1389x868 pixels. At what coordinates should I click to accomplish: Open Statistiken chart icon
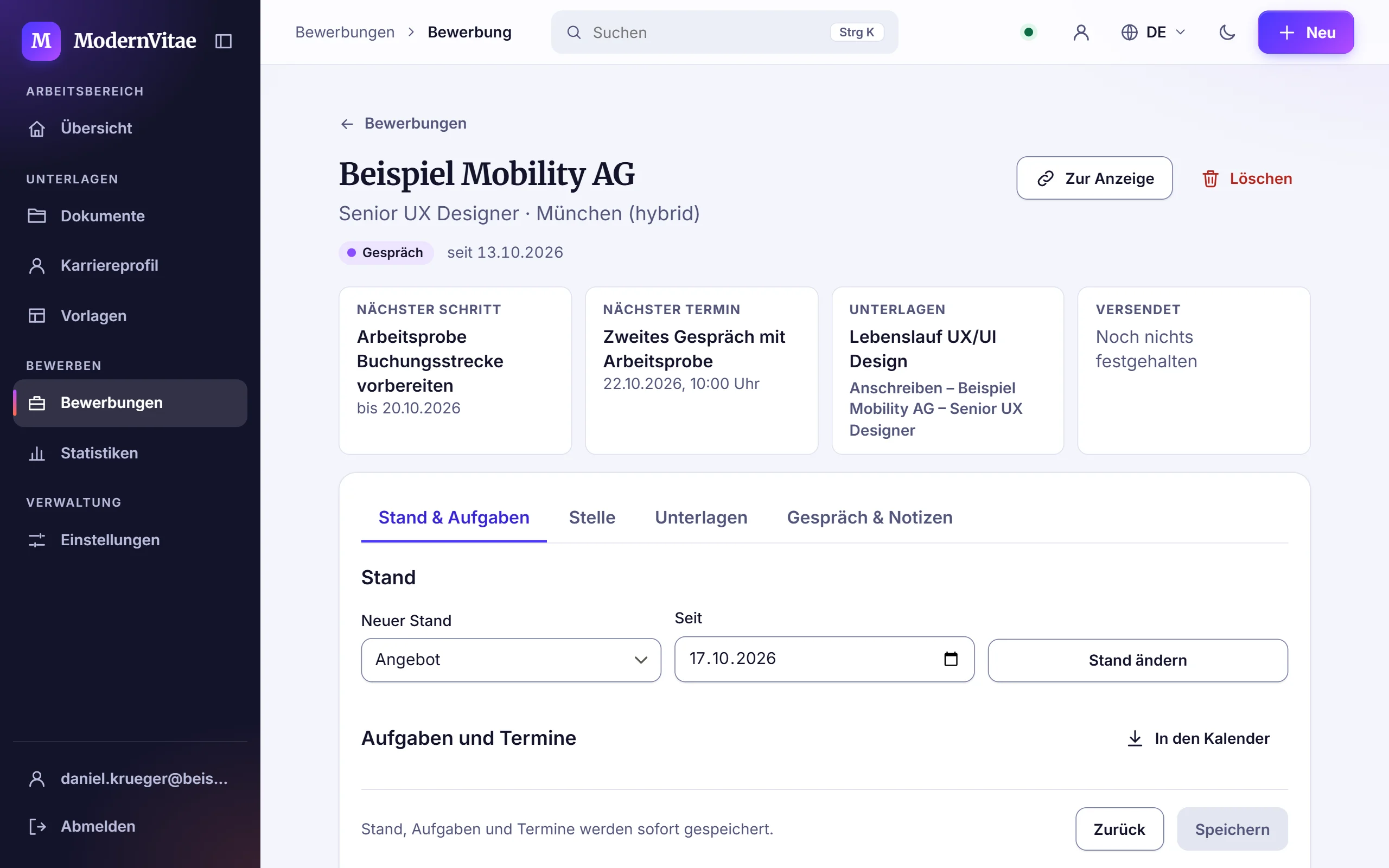(37, 453)
